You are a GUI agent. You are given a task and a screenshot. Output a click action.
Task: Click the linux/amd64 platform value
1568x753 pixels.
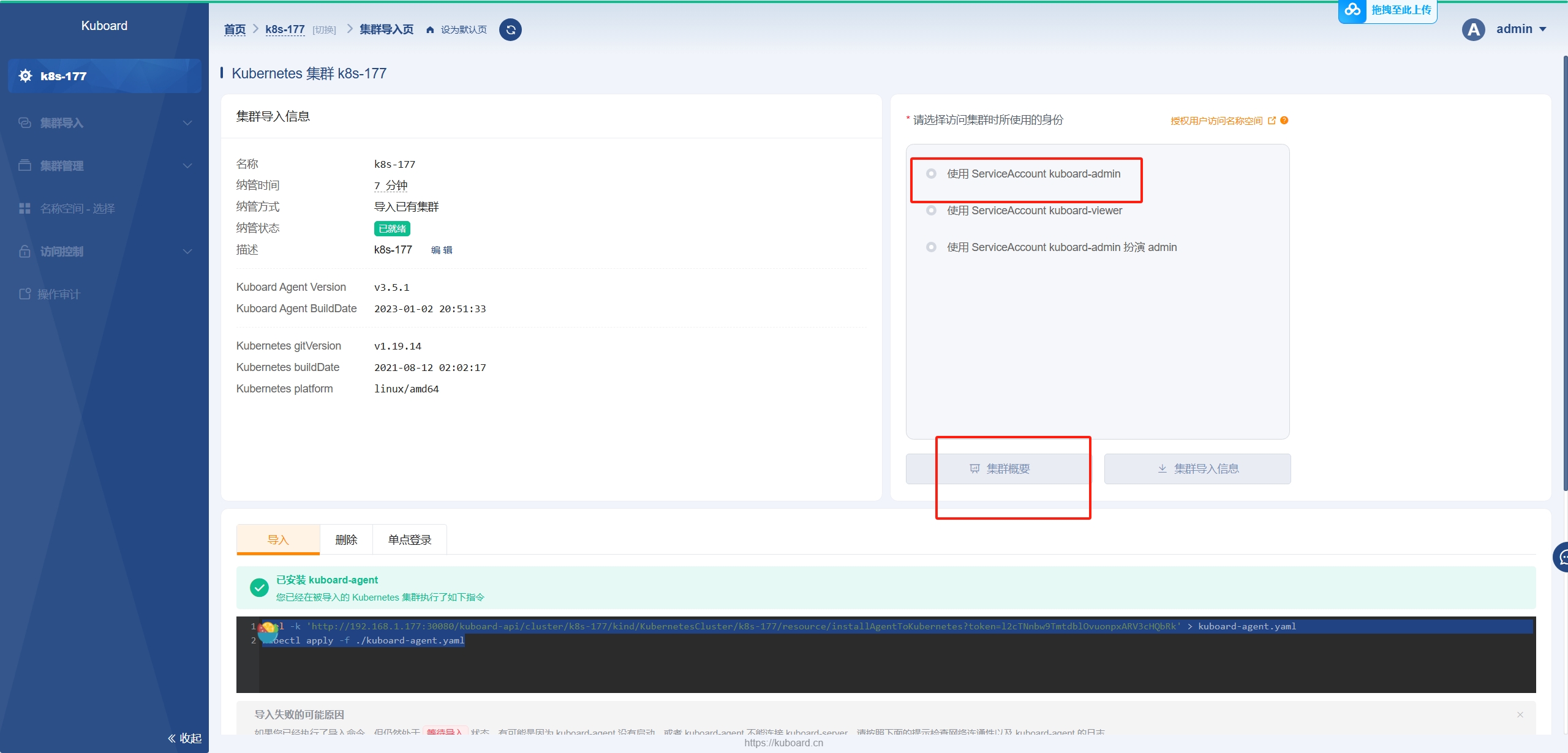point(406,389)
